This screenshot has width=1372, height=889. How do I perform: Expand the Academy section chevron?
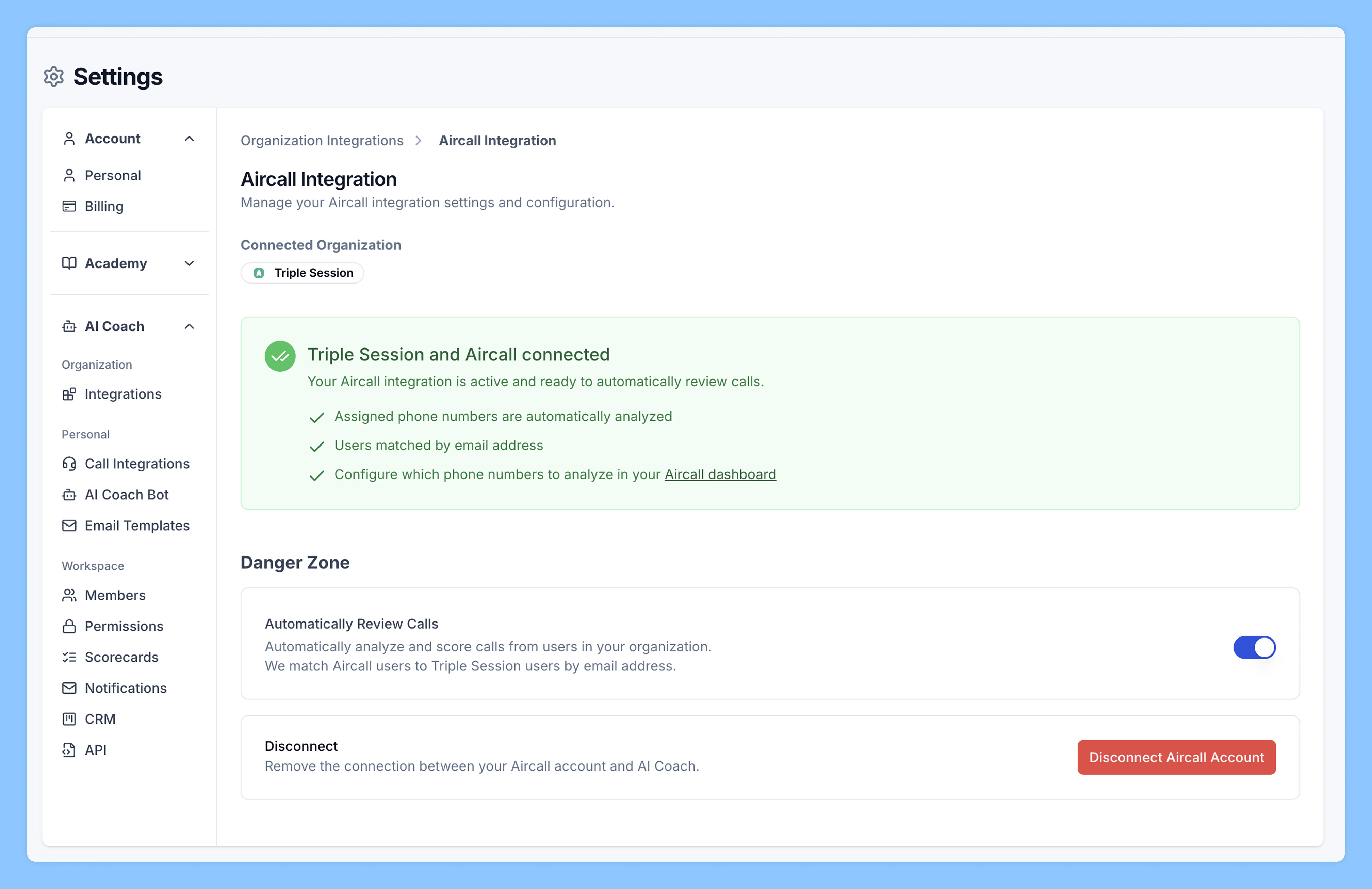(x=189, y=263)
